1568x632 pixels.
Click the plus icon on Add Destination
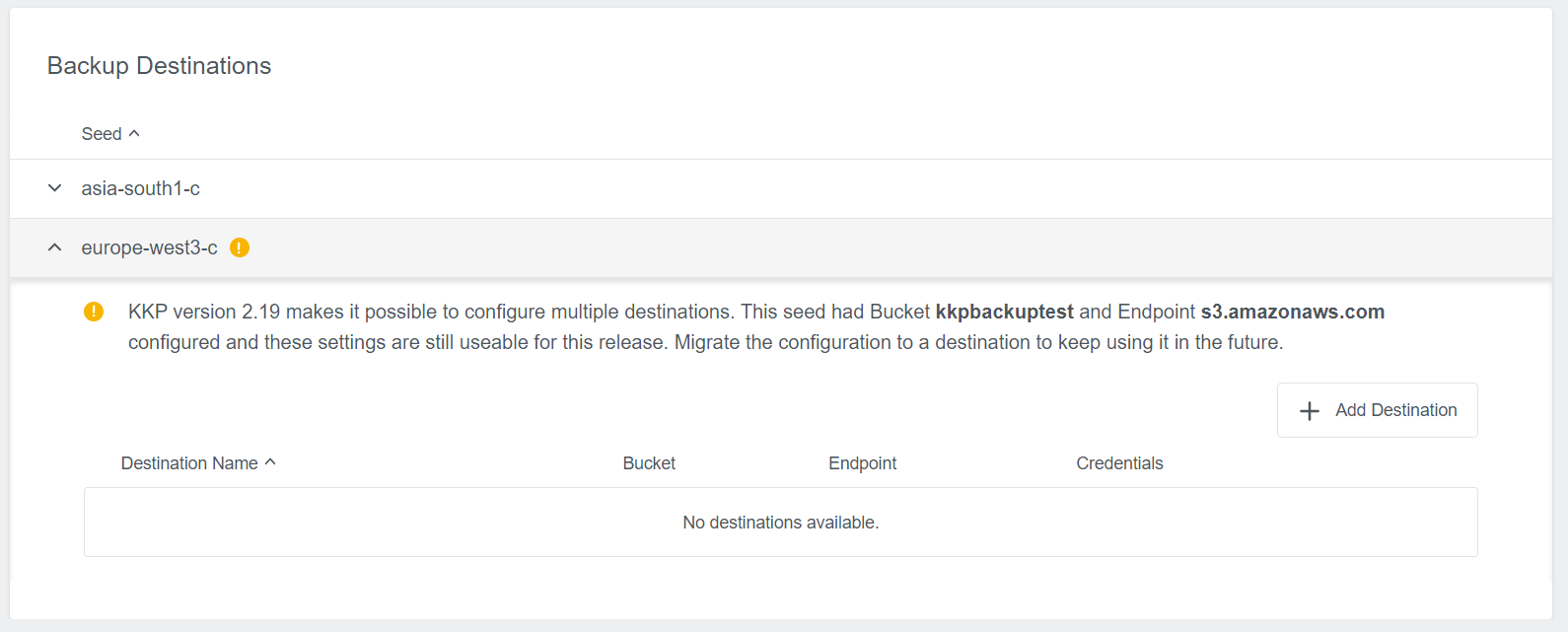1310,410
